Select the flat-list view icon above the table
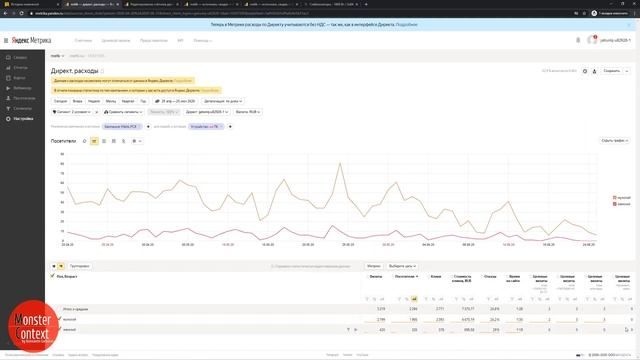The width and height of the screenshot is (640, 360). click(x=54, y=266)
